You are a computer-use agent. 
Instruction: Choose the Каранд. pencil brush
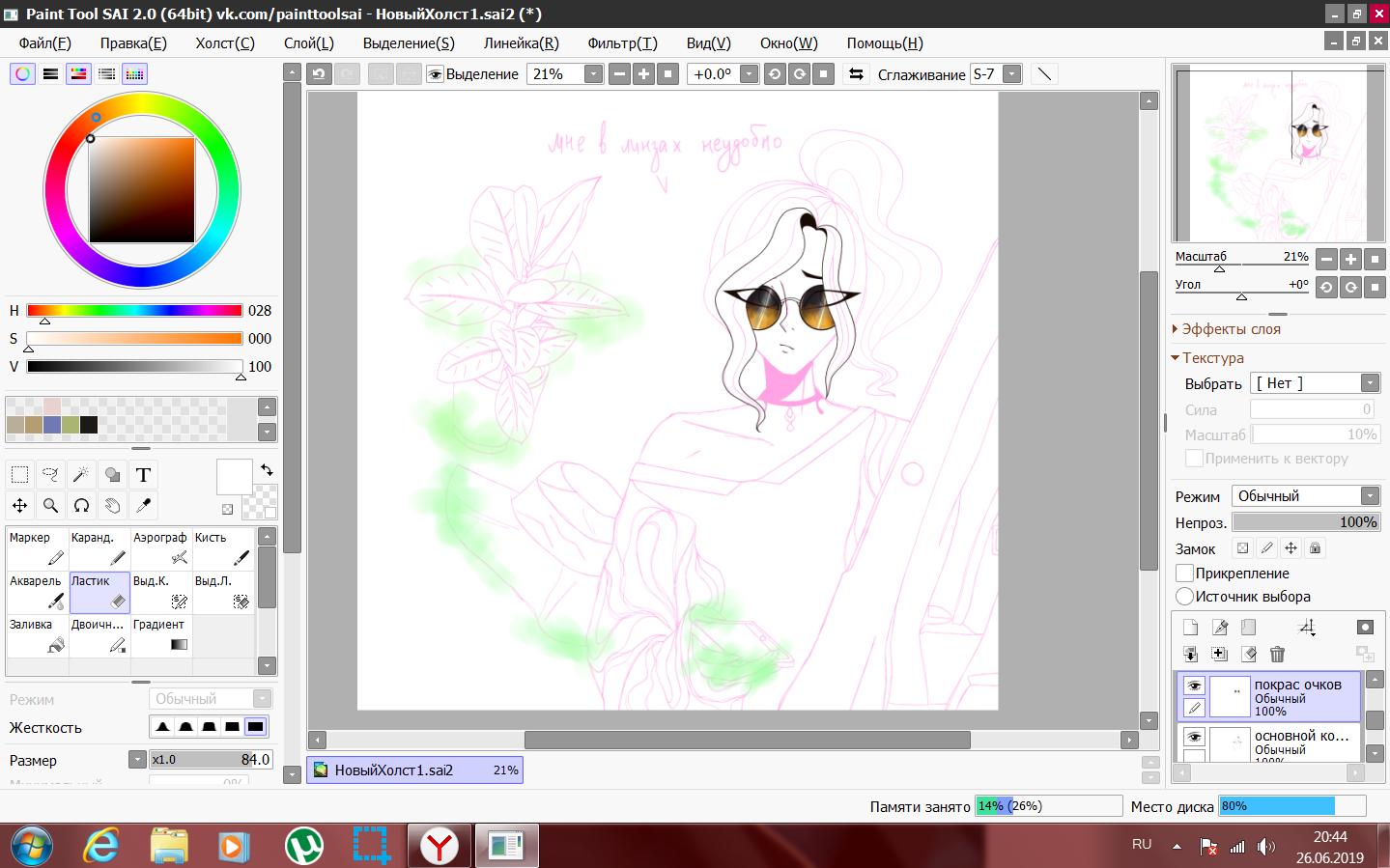(99, 548)
